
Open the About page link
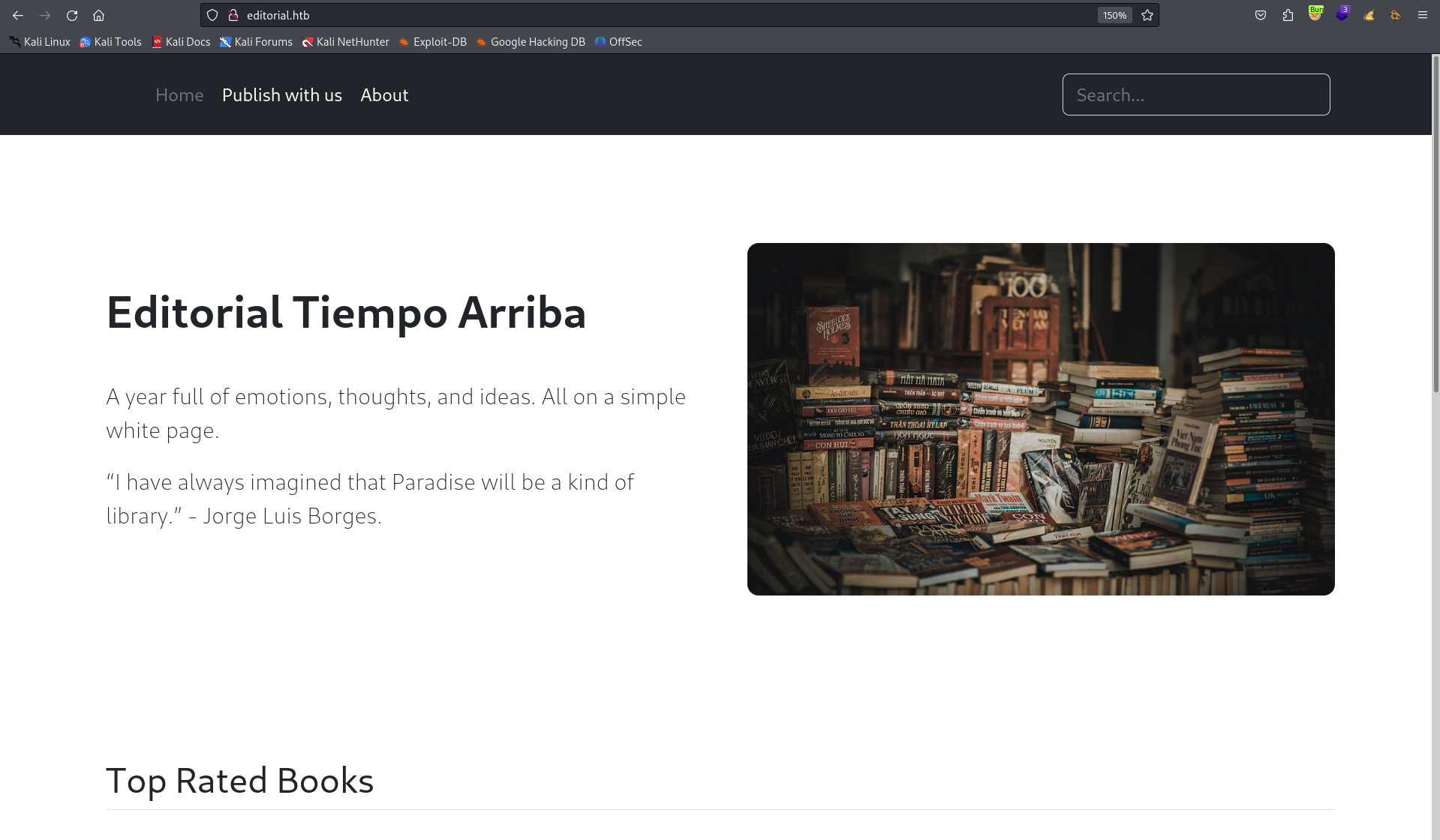(384, 95)
